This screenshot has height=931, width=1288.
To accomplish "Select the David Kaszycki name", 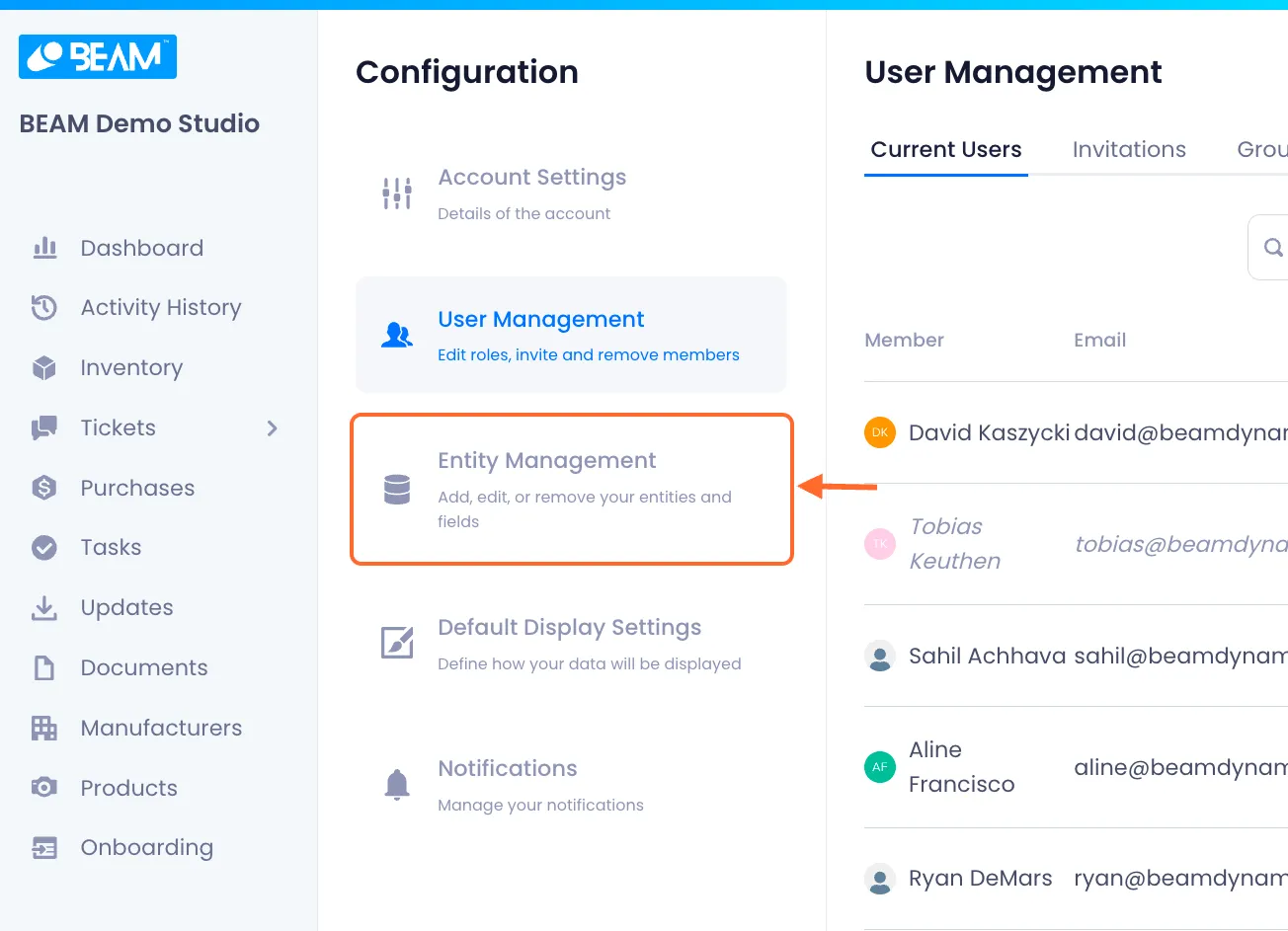I will pyautogui.click(x=989, y=433).
